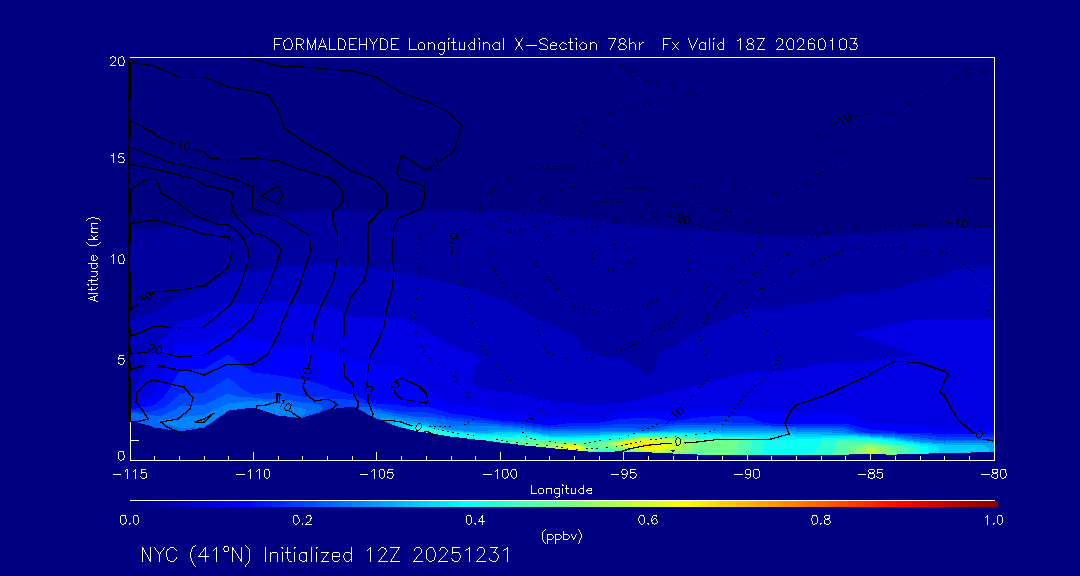Viewport: 1080px width, 576px height.
Task: Click the -80 longitude tick label
Action: point(993,475)
